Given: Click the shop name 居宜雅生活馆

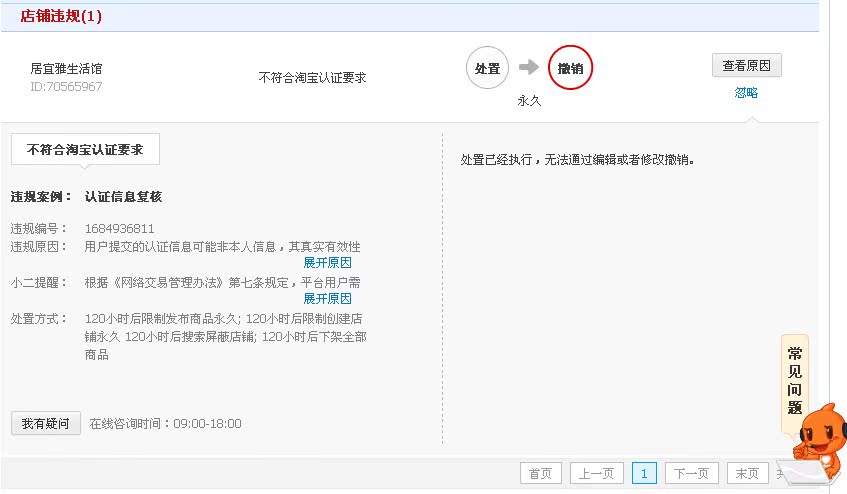Looking at the screenshot, I should click(x=66, y=69).
